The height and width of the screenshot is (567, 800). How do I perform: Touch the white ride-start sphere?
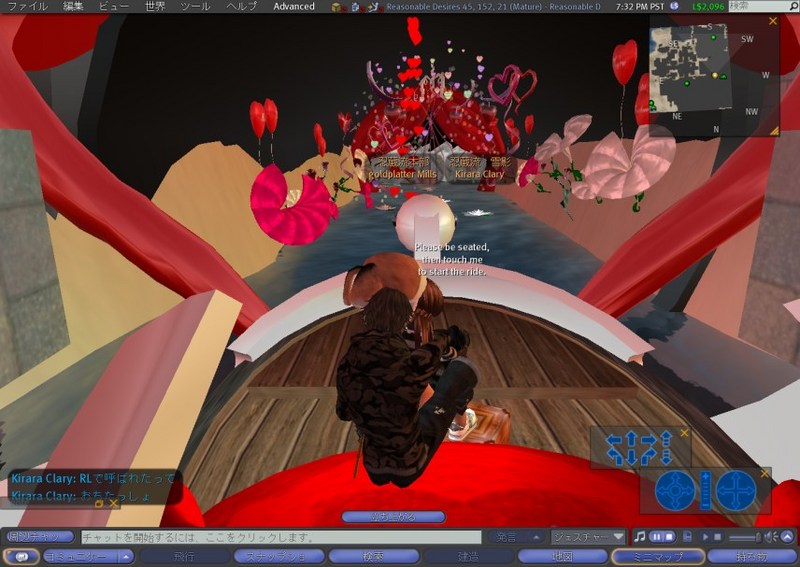[425, 222]
